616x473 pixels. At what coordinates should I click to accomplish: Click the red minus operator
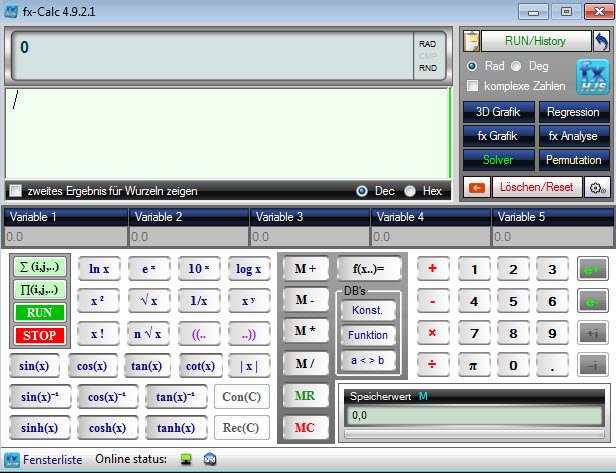tap(433, 301)
